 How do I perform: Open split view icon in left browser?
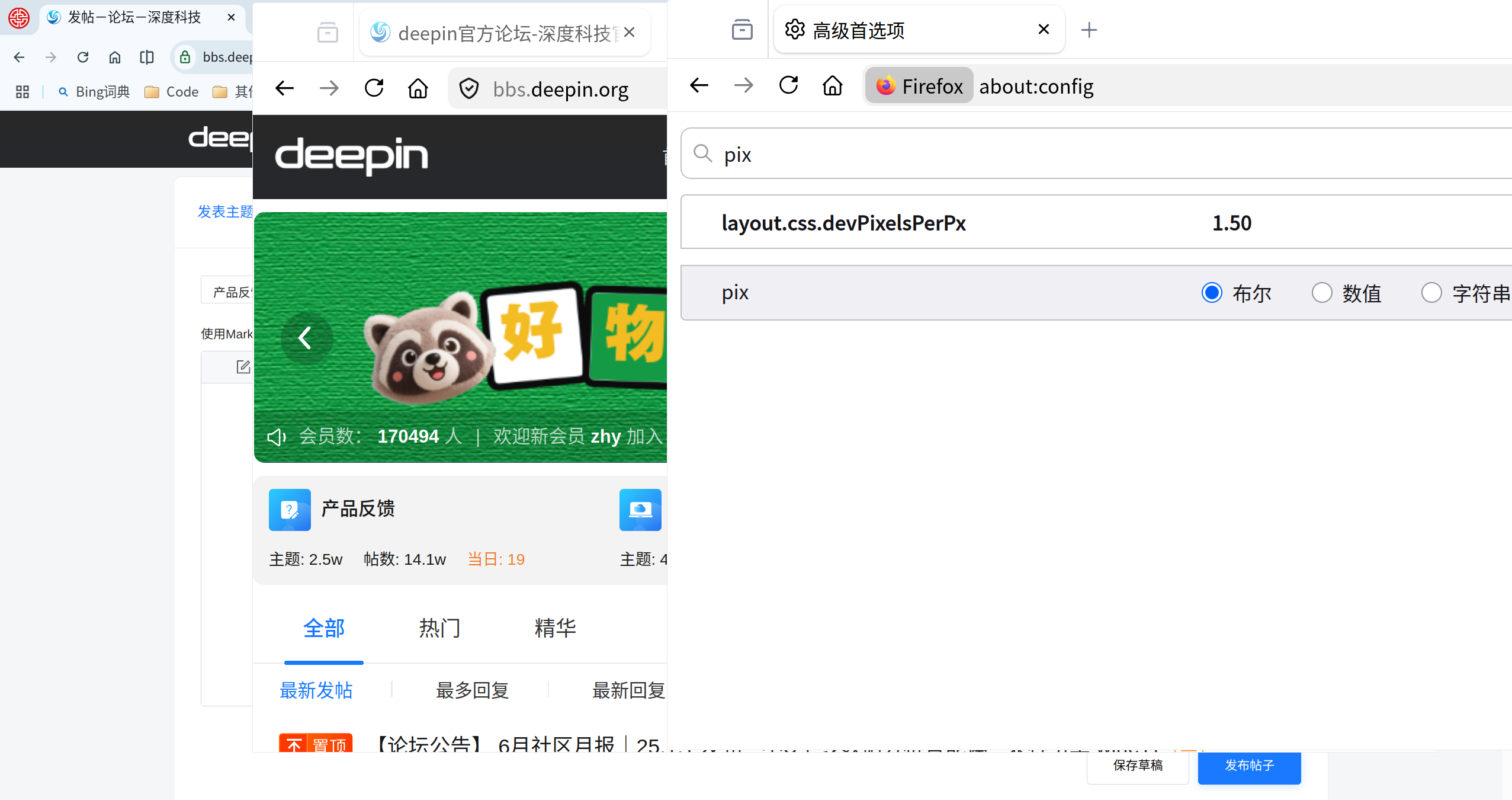click(147, 57)
